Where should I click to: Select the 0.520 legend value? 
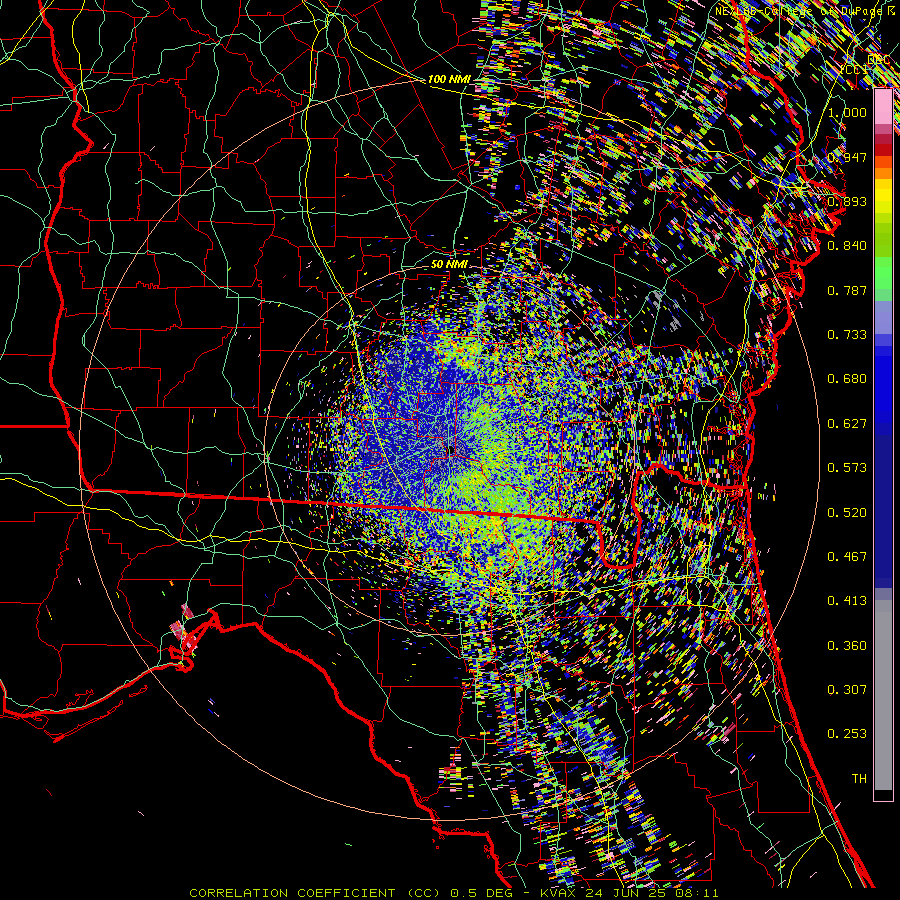[x=847, y=513]
